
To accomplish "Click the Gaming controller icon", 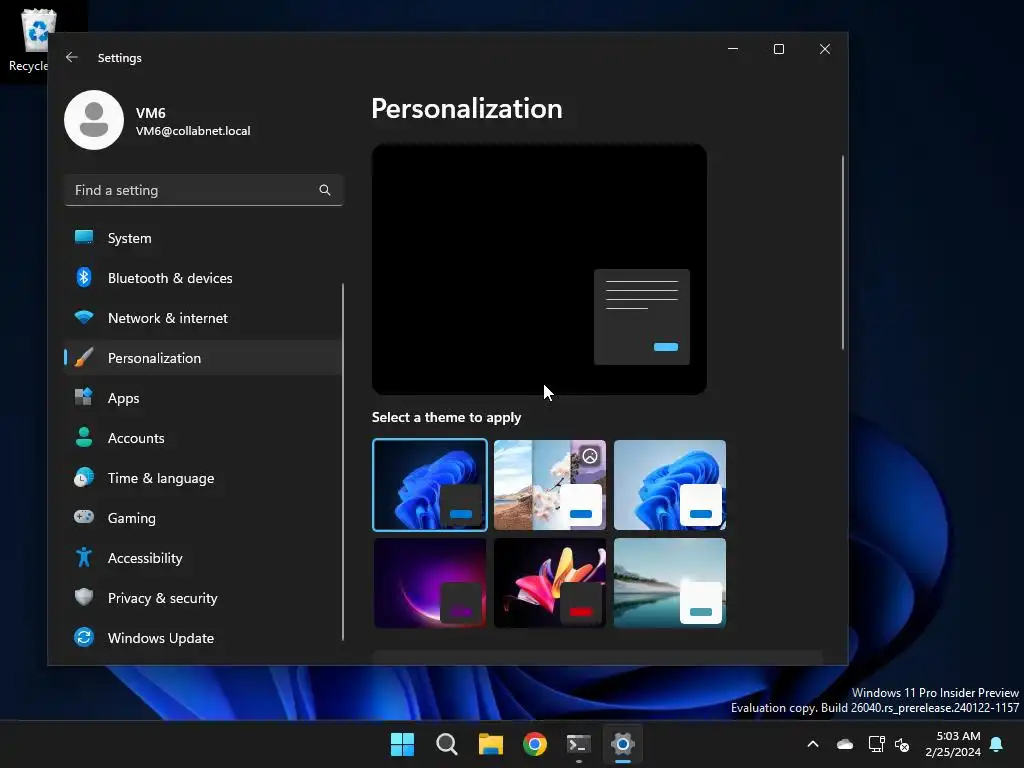I will point(84,517).
